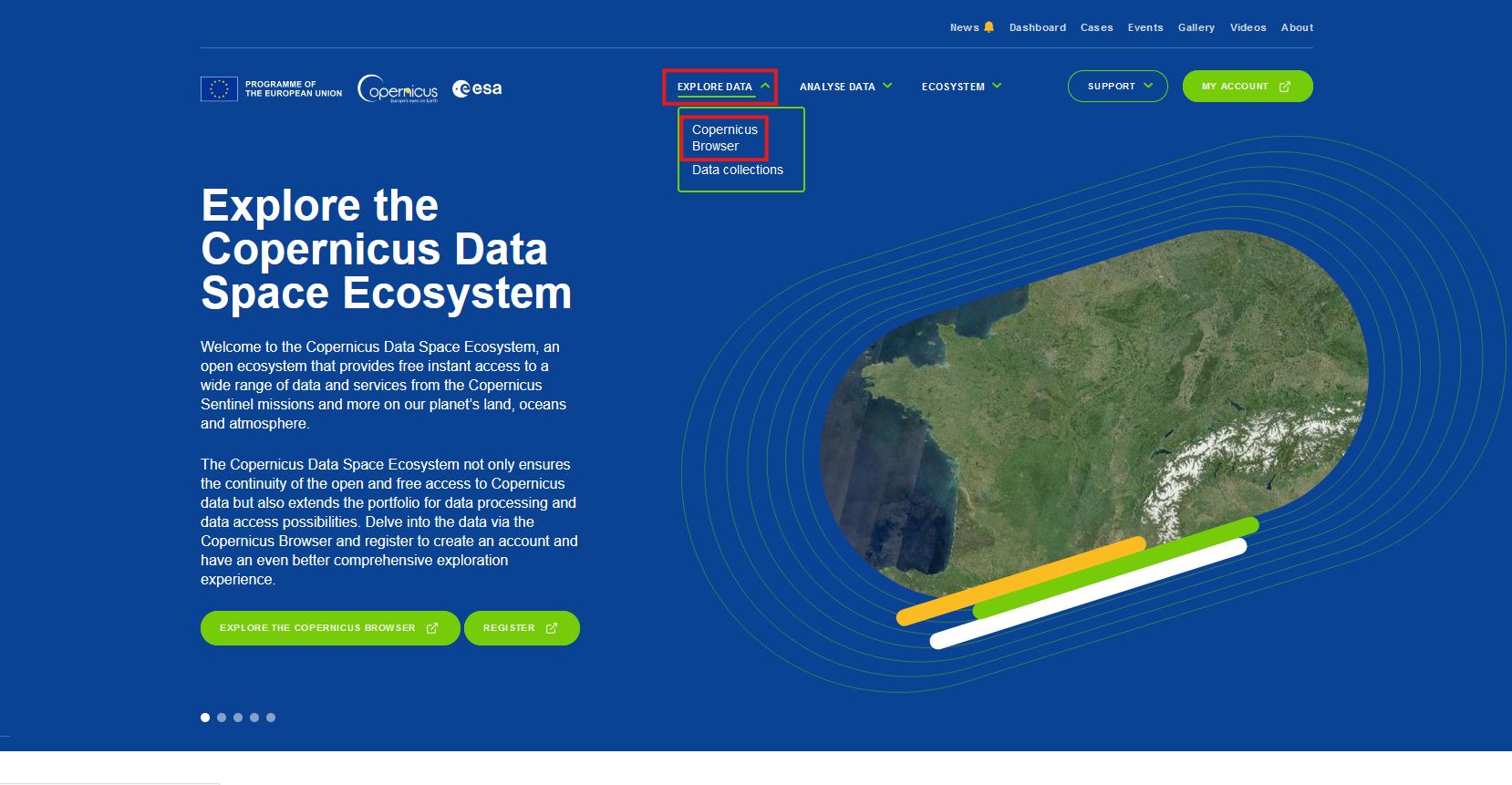Open the About page link
The height and width of the screenshot is (785, 1512).
click(1297, 27)
